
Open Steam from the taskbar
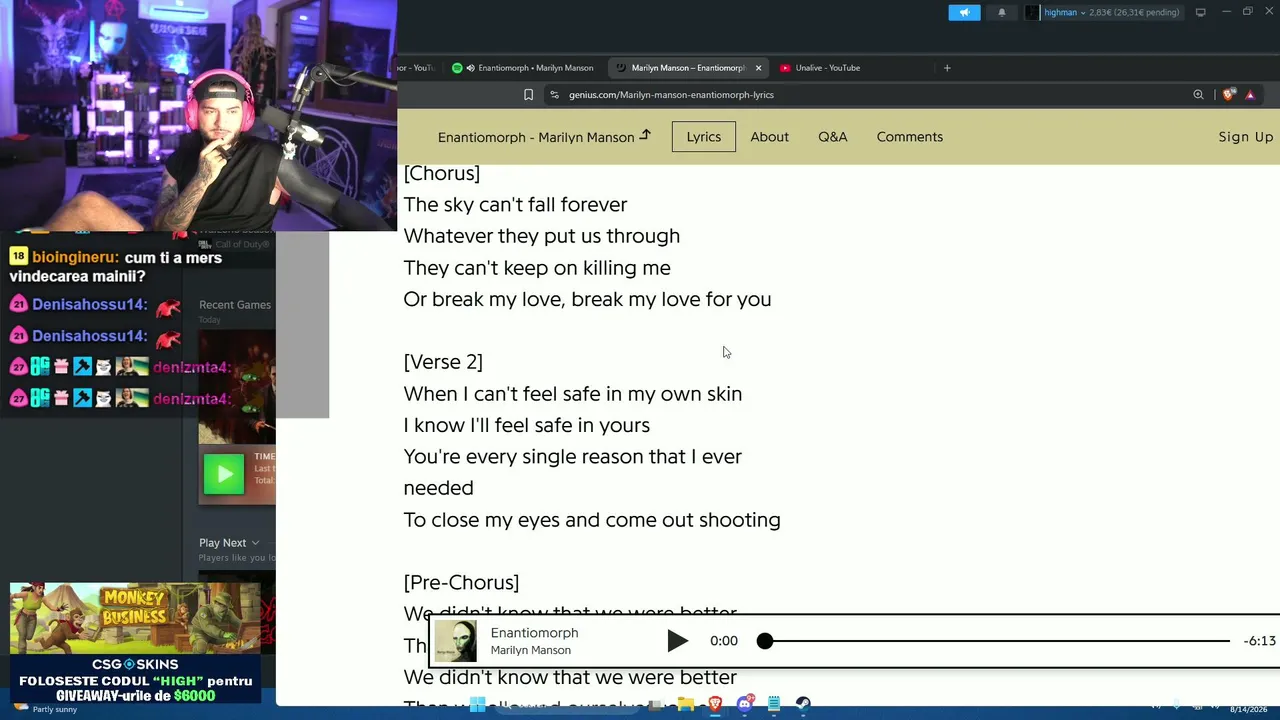click(802, 705)
